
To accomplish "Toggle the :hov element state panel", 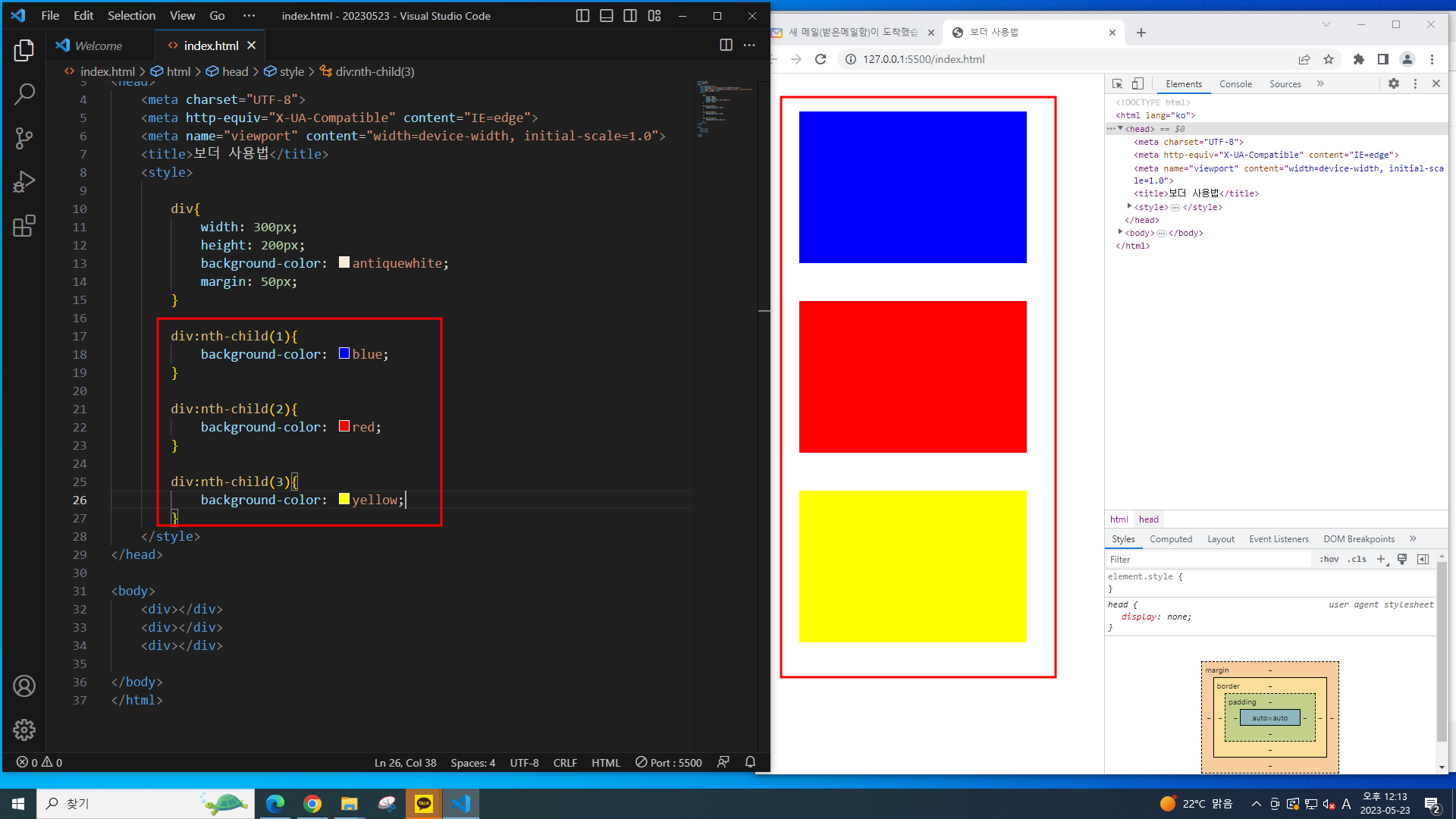I will coord(1329,560).
